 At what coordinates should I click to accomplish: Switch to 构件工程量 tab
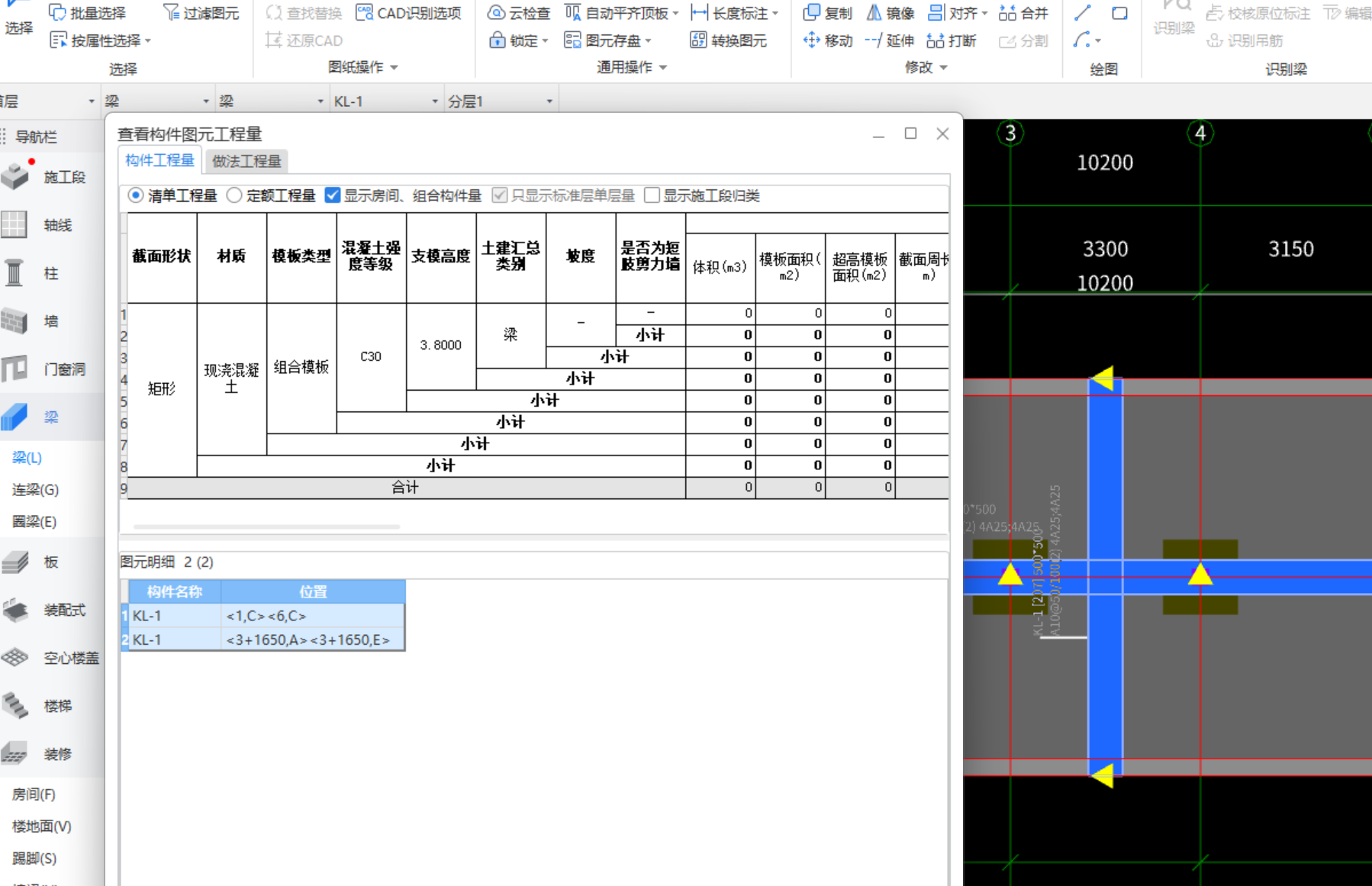click(x=159, y=160)
